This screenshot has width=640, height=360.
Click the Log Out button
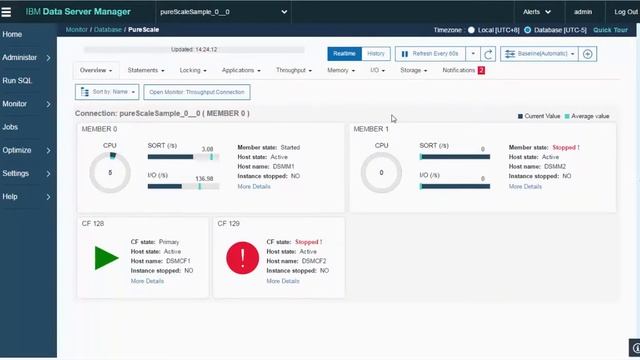(x=626, y=12)
